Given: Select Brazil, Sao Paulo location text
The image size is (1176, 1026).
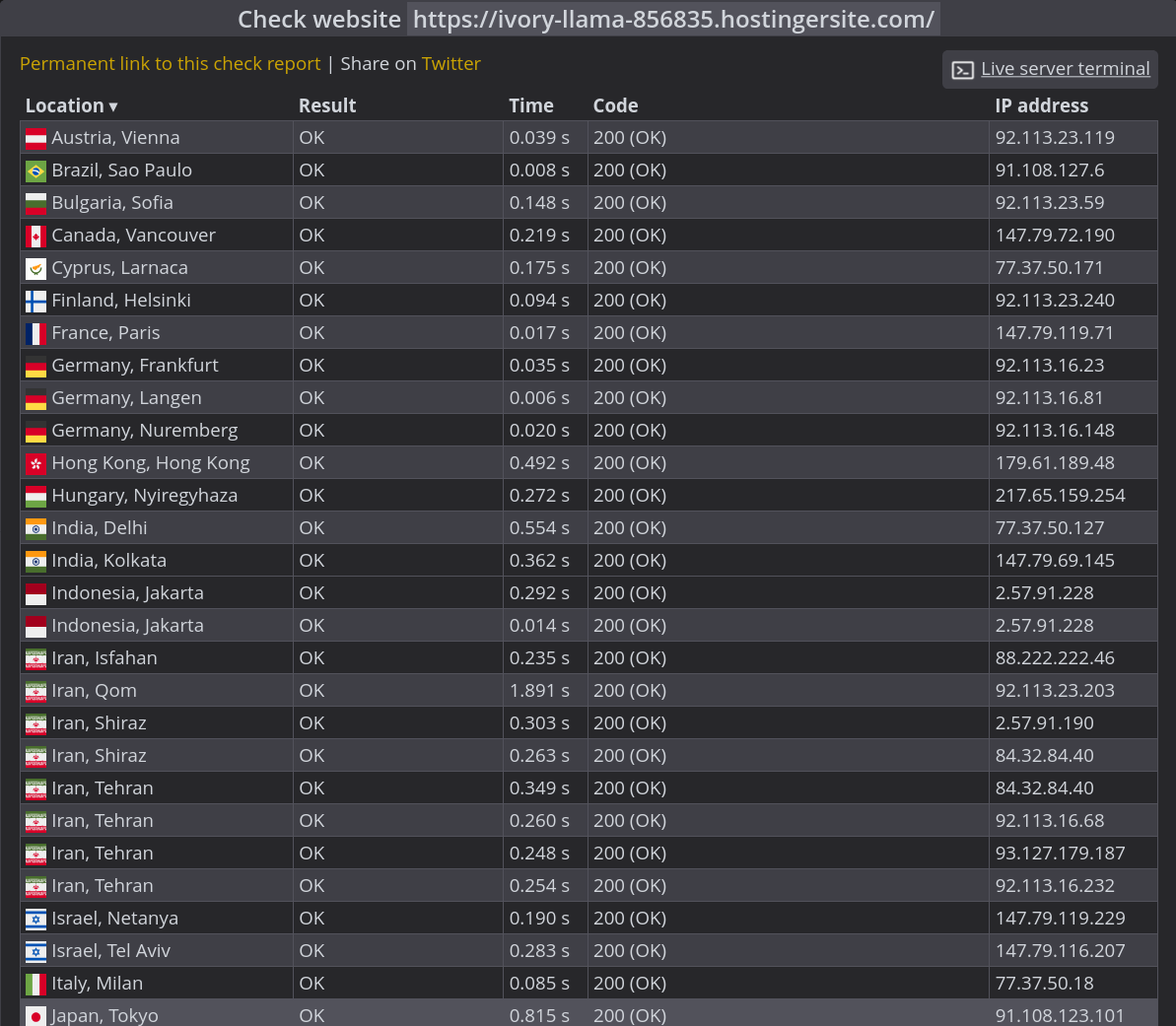Looking at the screenshot, I should tap(121, 171).
